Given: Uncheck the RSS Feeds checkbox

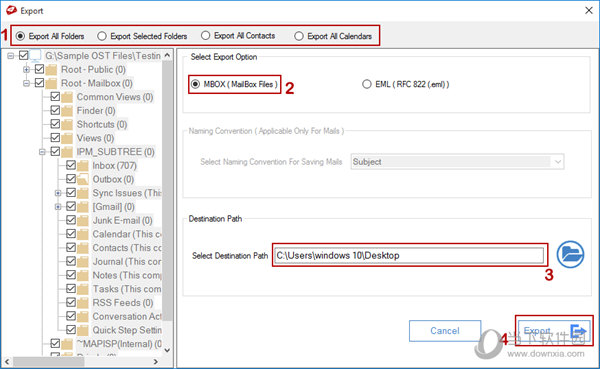Looking at the screenshot, I should tap(71, 302).
